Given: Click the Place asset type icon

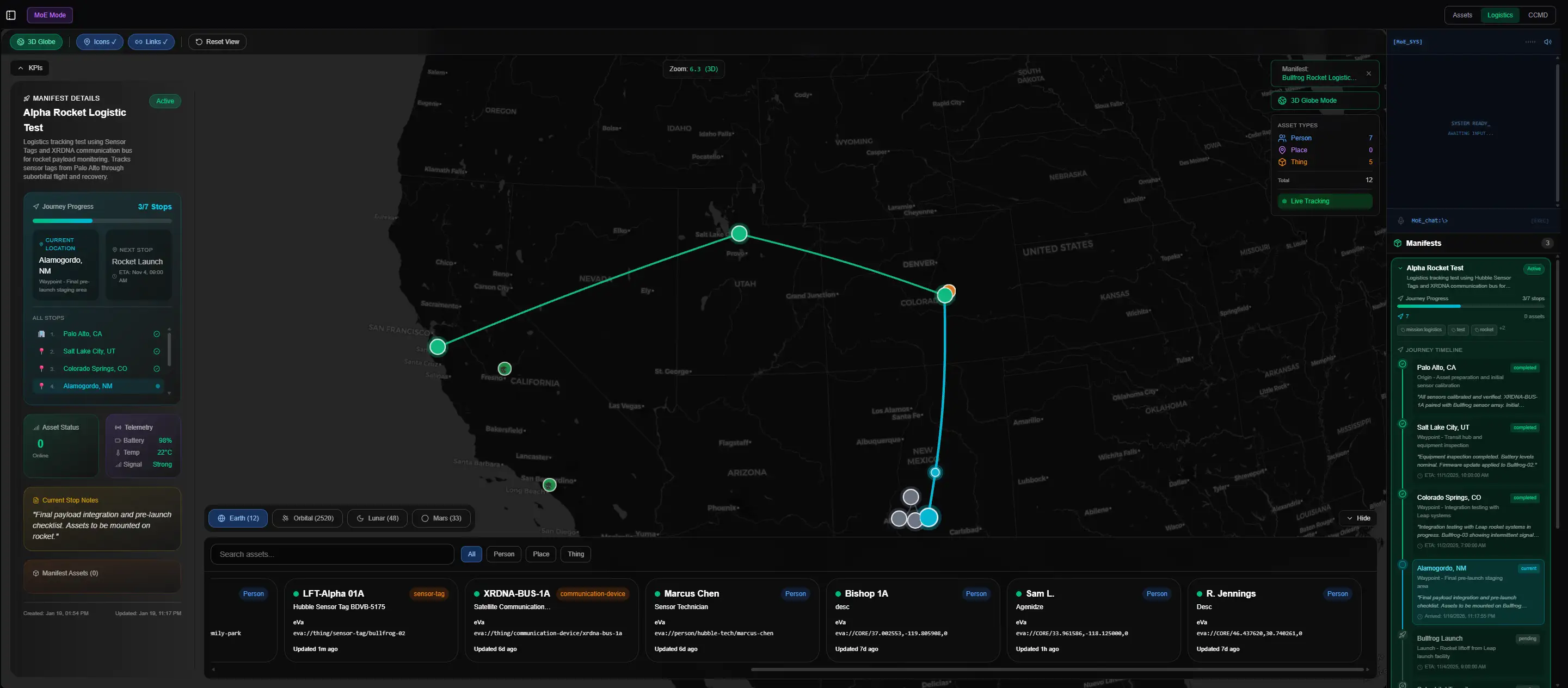Looking at the screenshot, I should point(1283,150).
